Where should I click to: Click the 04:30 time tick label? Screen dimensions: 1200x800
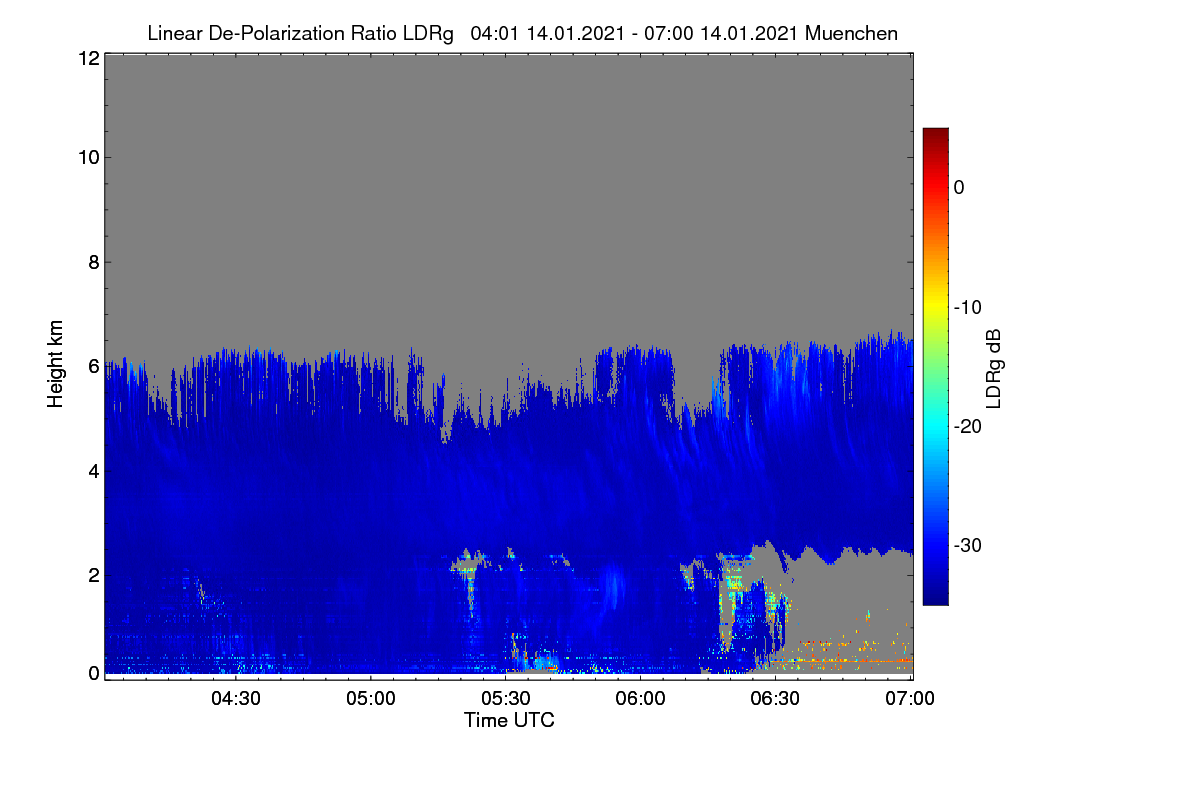[x=237, y=698]
